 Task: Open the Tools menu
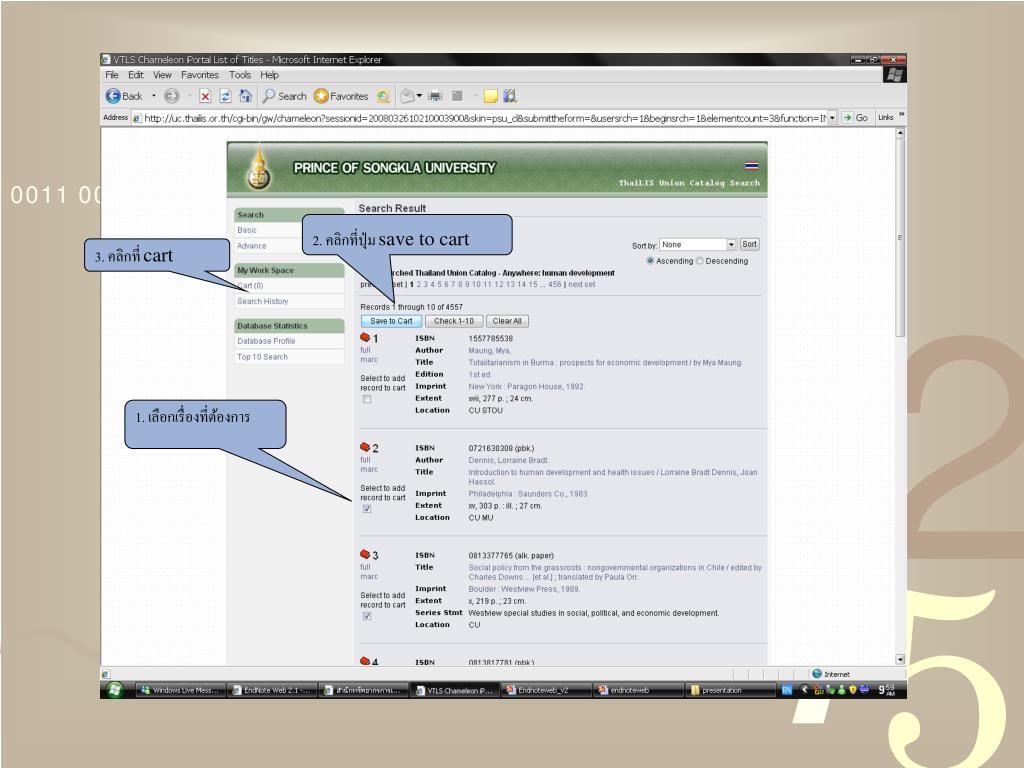(x=240, y=75)
